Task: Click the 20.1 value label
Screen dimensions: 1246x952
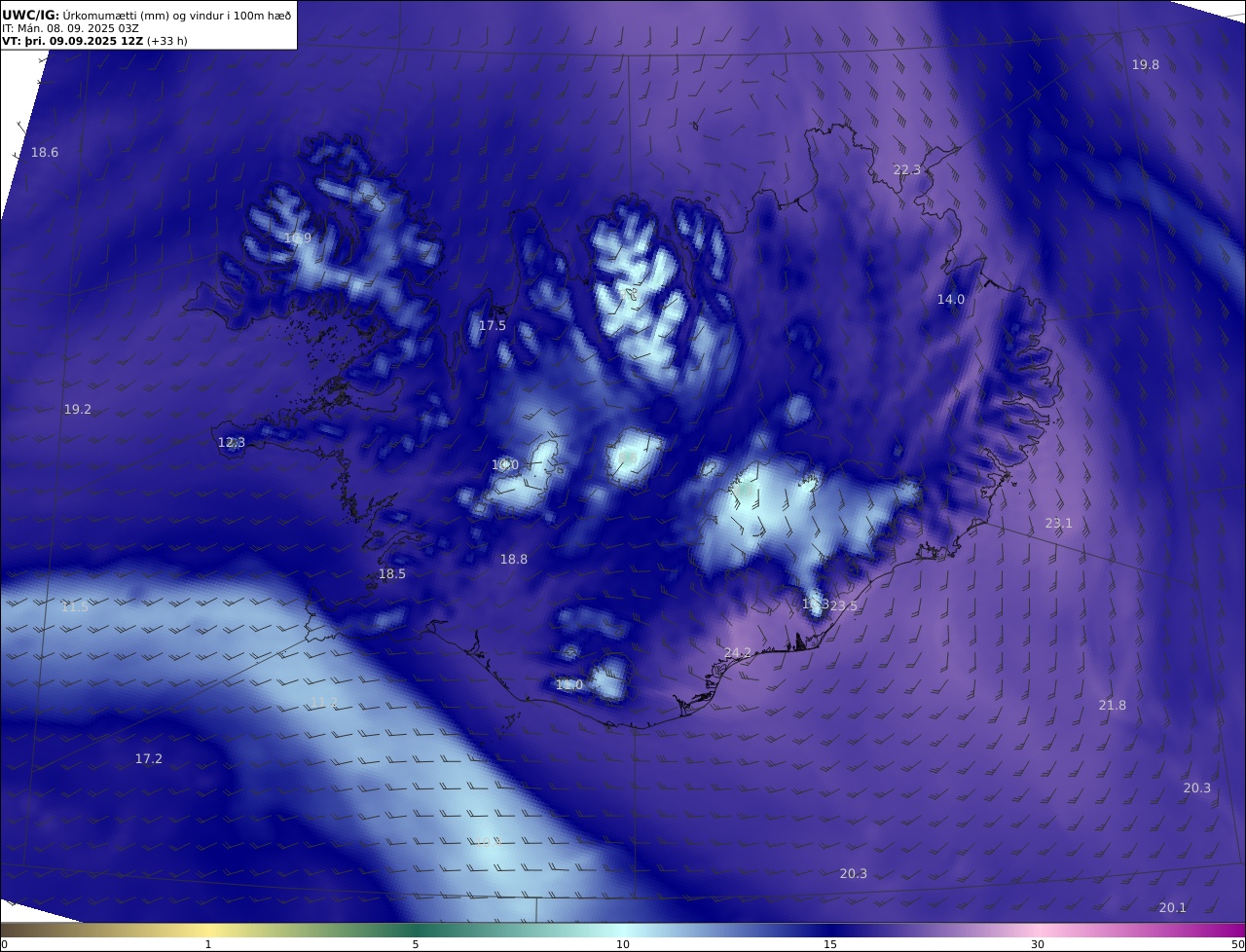Action: click(1173, 908)
